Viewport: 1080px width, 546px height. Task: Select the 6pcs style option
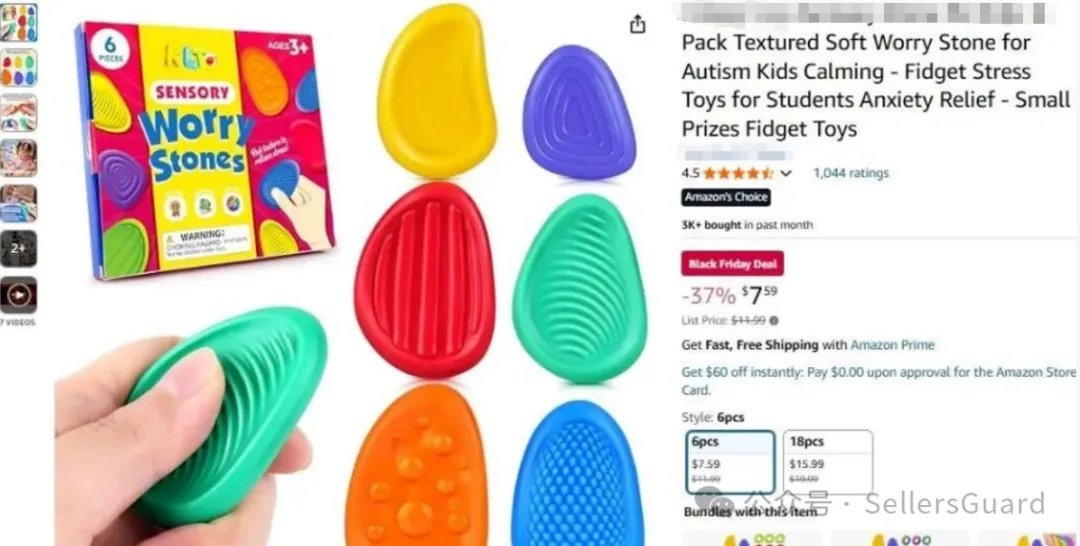point(731,462)
